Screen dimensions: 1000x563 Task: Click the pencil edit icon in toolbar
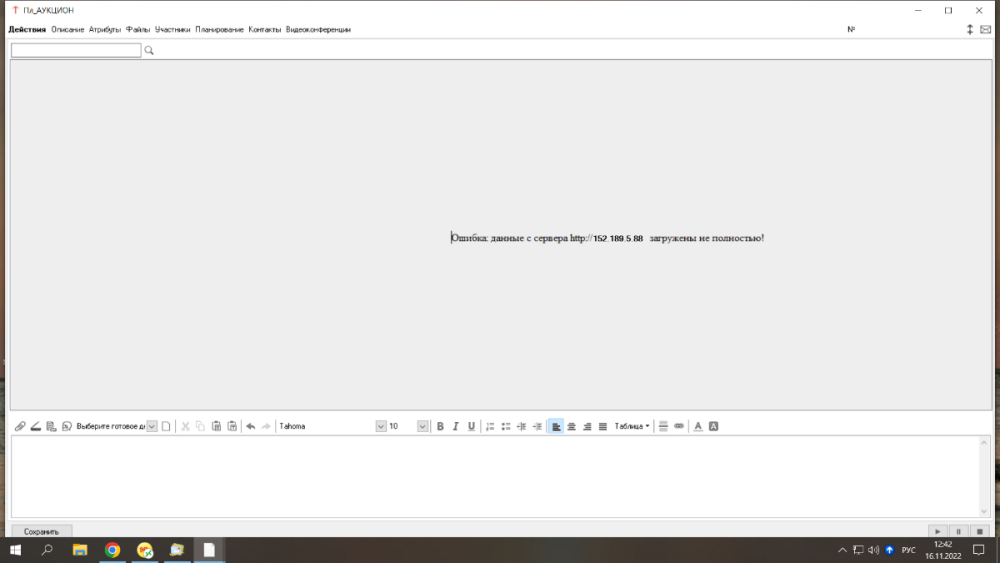(36, 426)
